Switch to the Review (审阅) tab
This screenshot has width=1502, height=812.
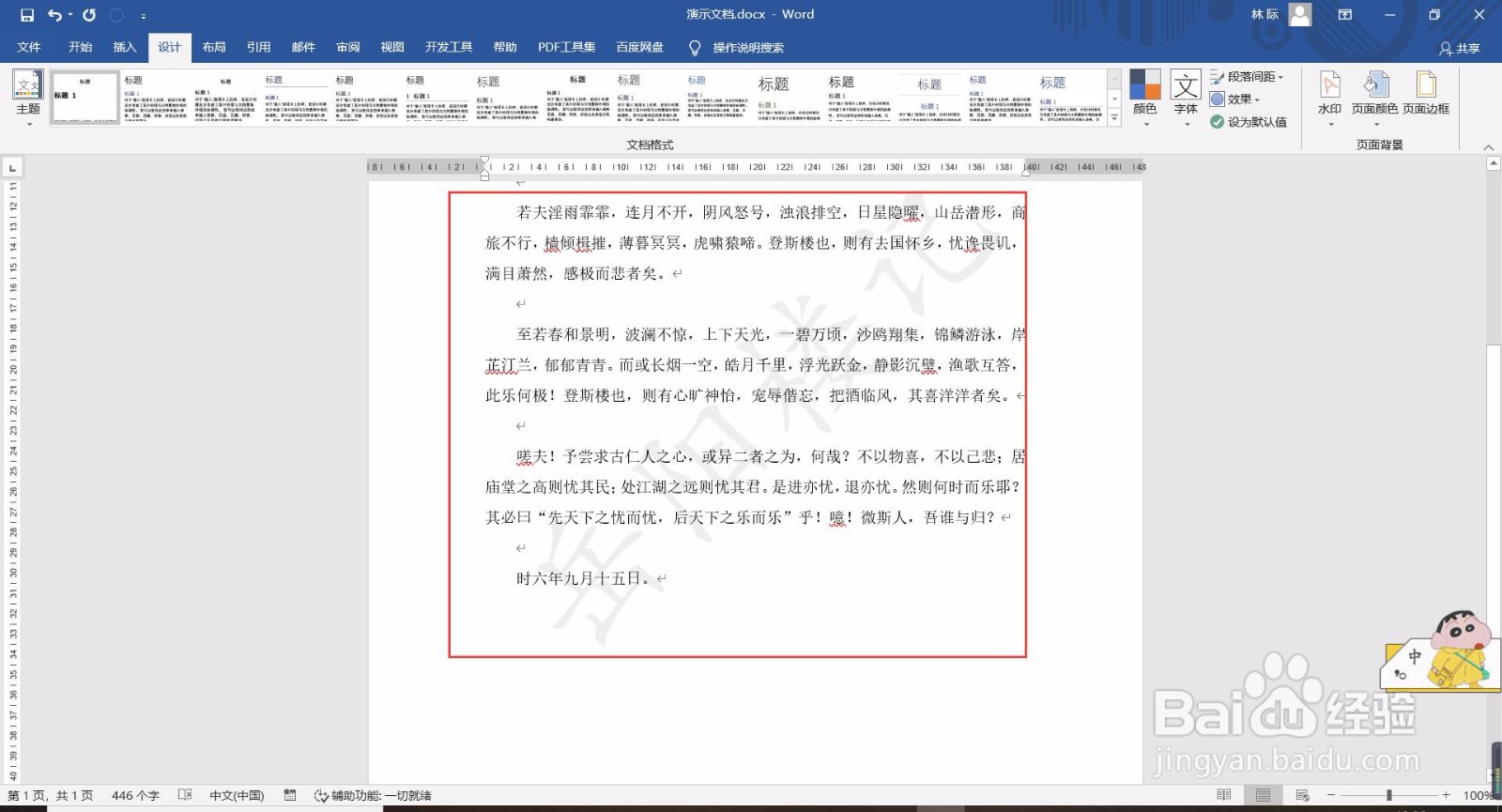(x=348, y=47)
